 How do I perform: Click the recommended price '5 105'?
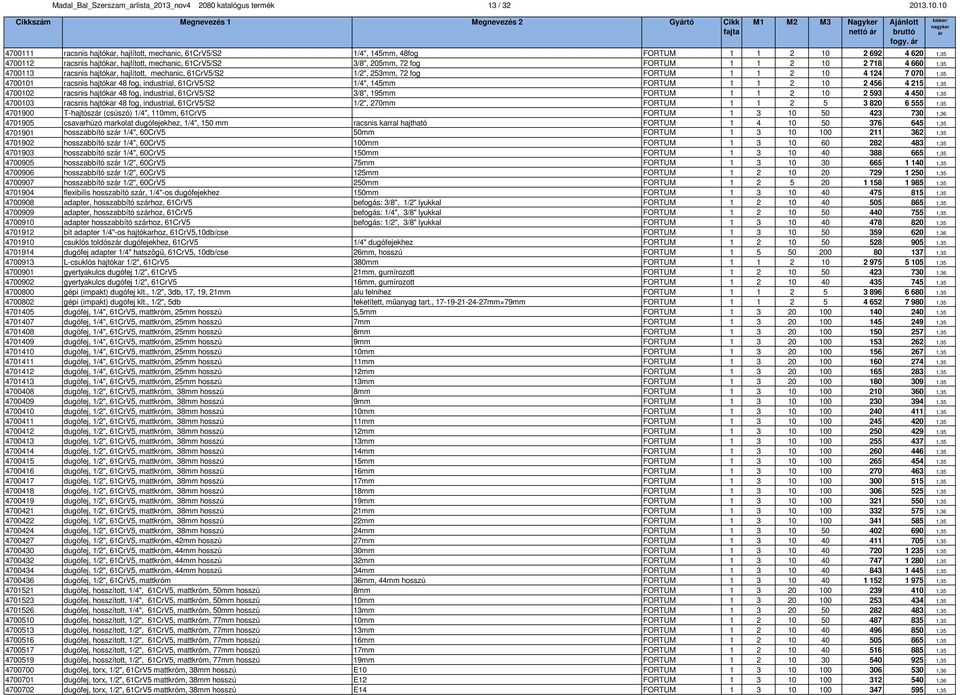913,262
